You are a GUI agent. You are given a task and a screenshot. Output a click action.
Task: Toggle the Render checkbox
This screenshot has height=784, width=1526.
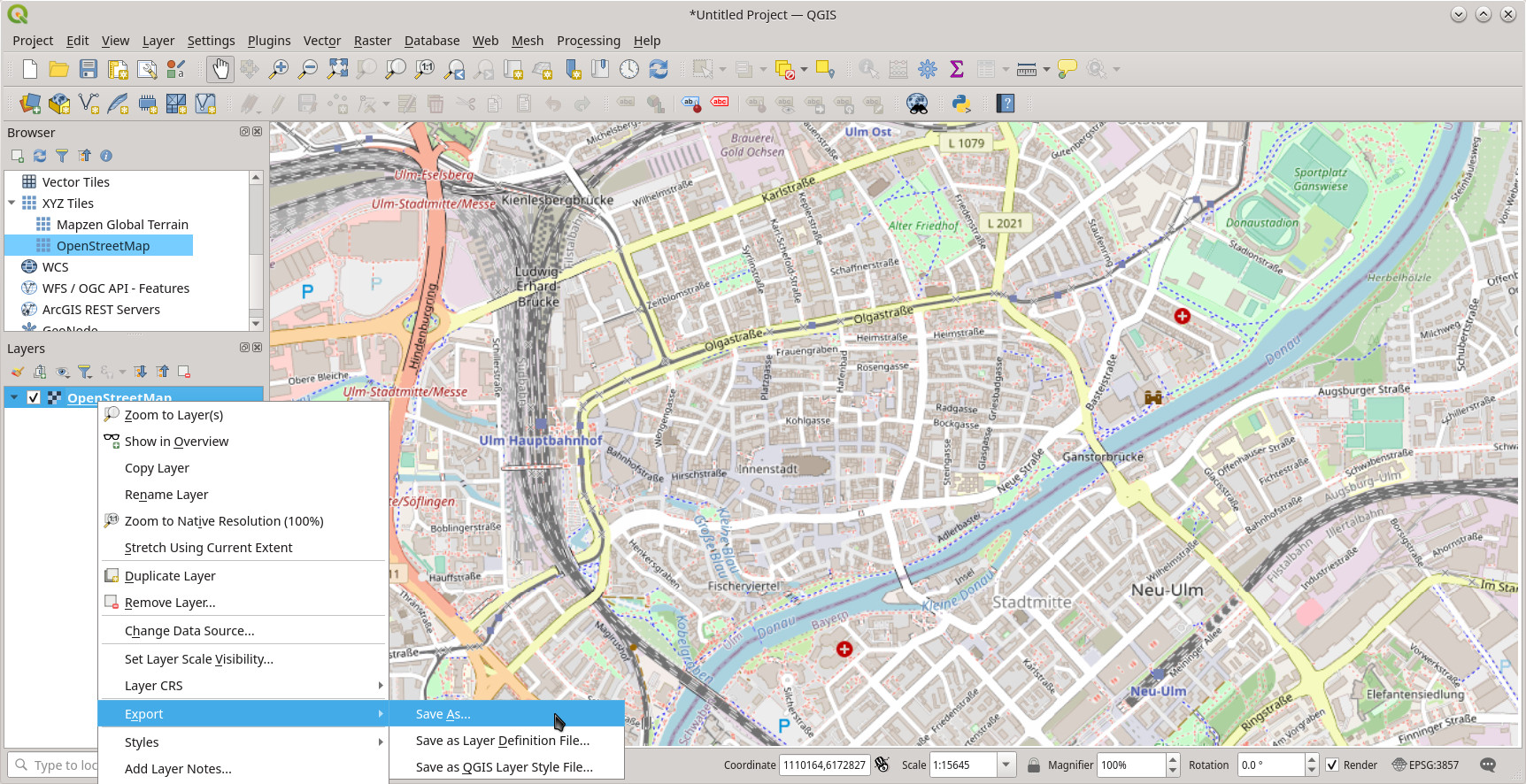1332,765
